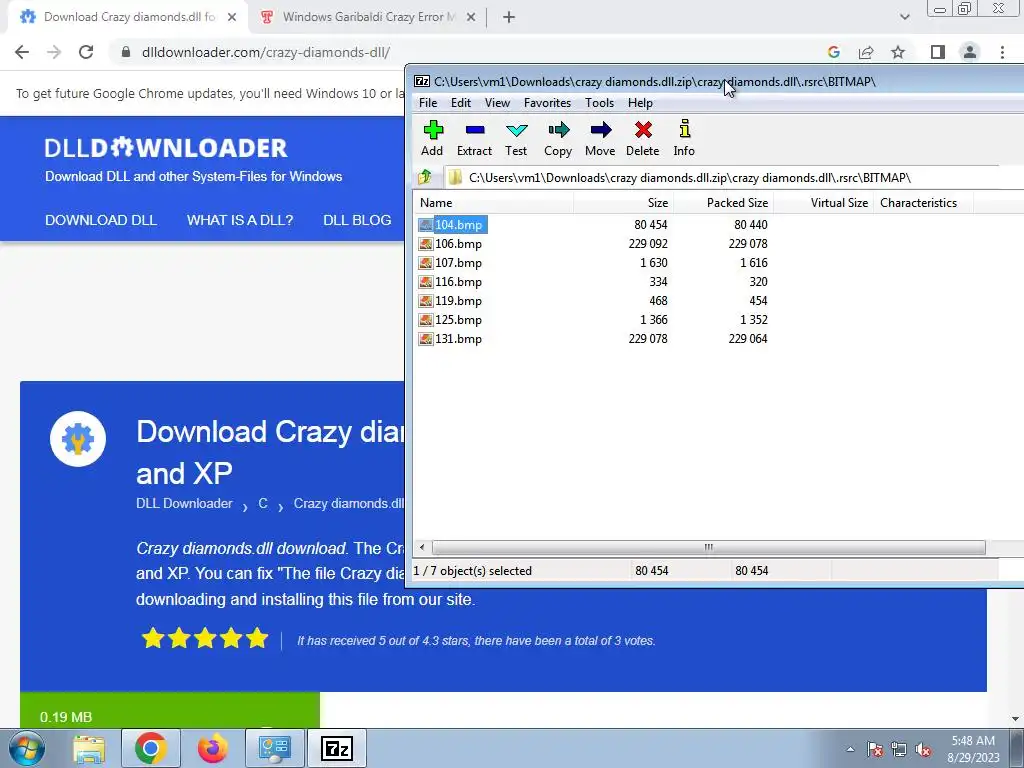Screen dimensions: 1024x768
Task: Open the Edit menu in 7-Zip
Action: pos(460,103)
